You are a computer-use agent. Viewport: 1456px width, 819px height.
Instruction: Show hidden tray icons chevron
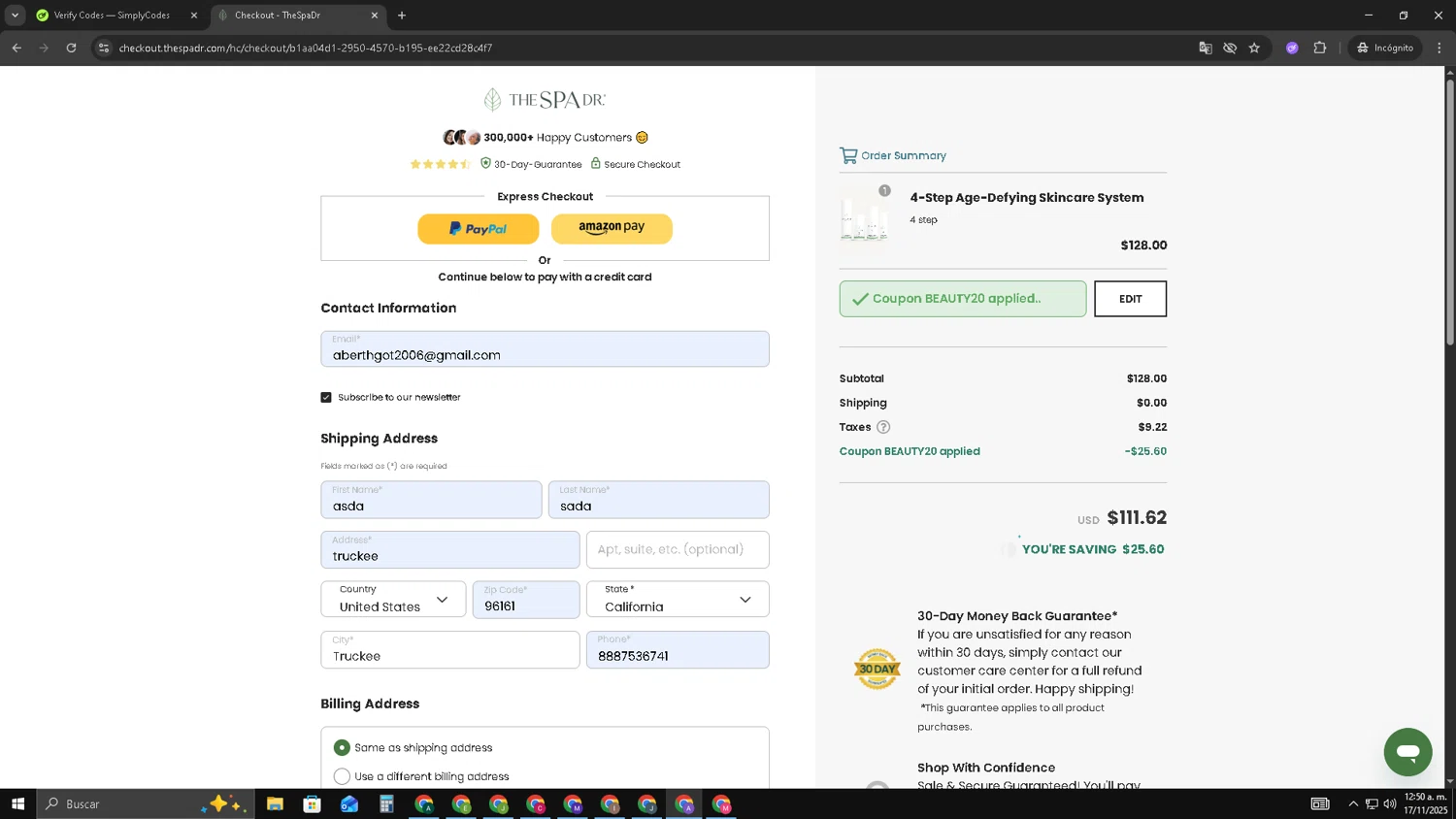click(1353, 803)
